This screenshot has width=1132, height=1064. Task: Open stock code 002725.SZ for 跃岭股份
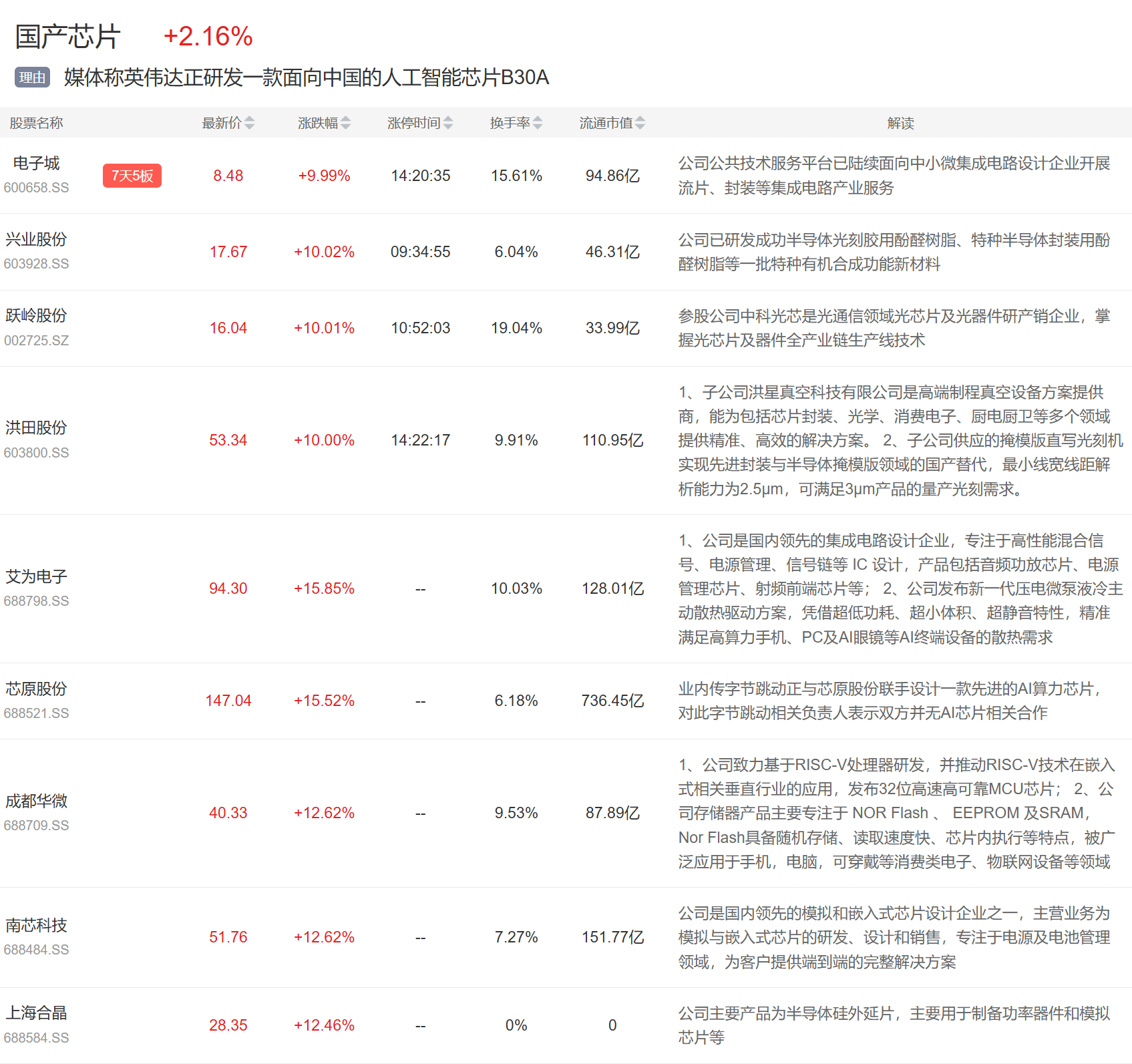click(36, 341)
